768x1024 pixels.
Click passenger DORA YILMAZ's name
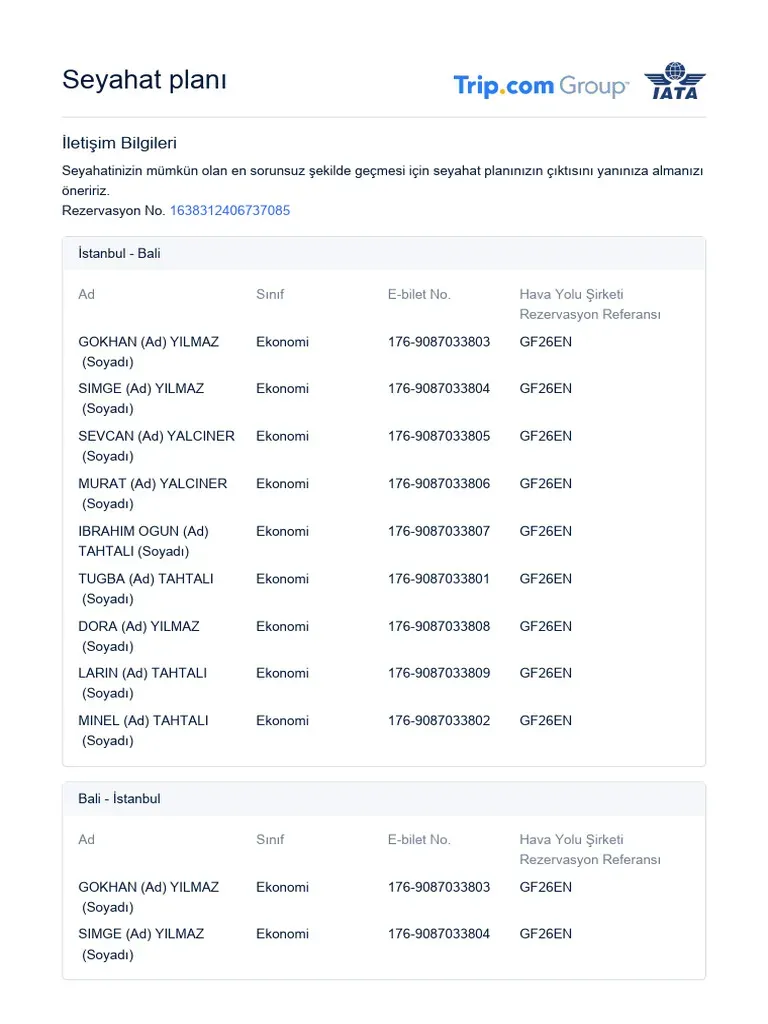pos(138,626)
